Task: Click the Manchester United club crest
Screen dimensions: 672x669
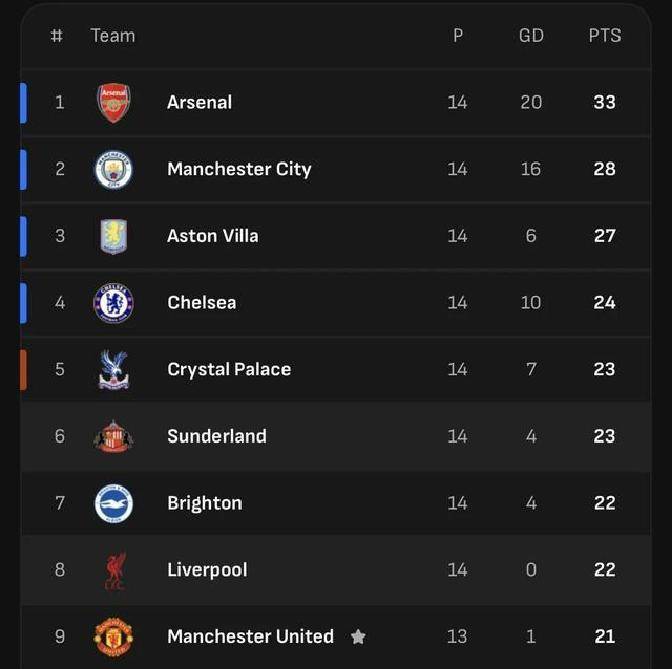Action: 113,637
